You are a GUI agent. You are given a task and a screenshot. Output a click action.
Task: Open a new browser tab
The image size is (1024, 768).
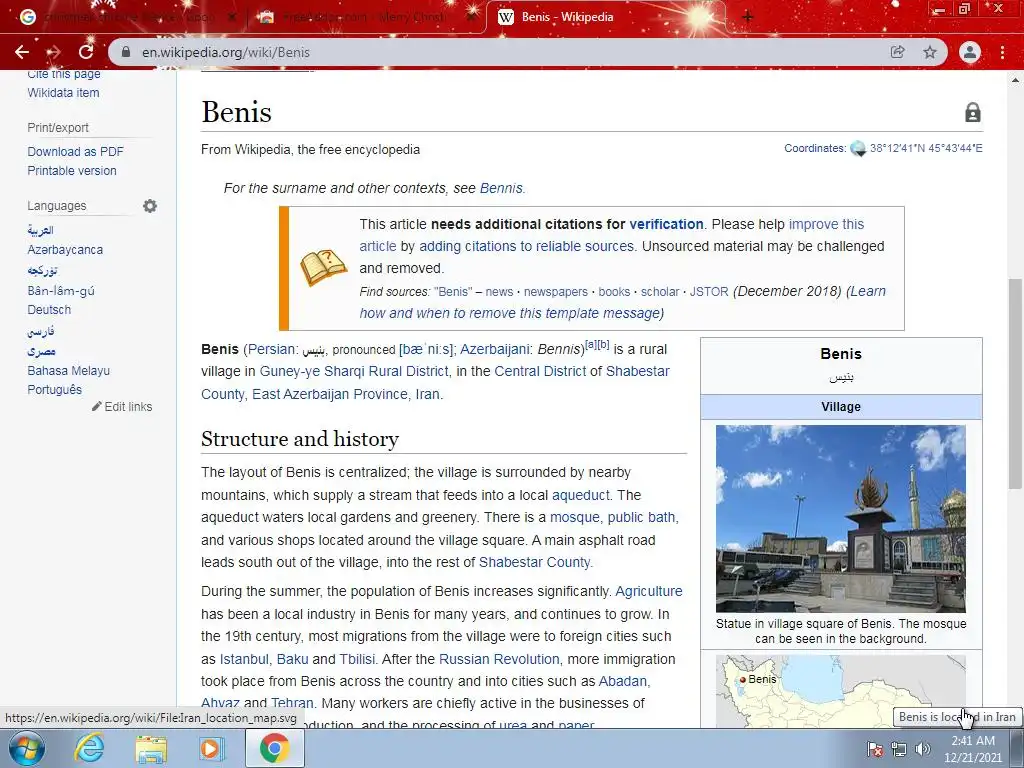click(748, 17)
